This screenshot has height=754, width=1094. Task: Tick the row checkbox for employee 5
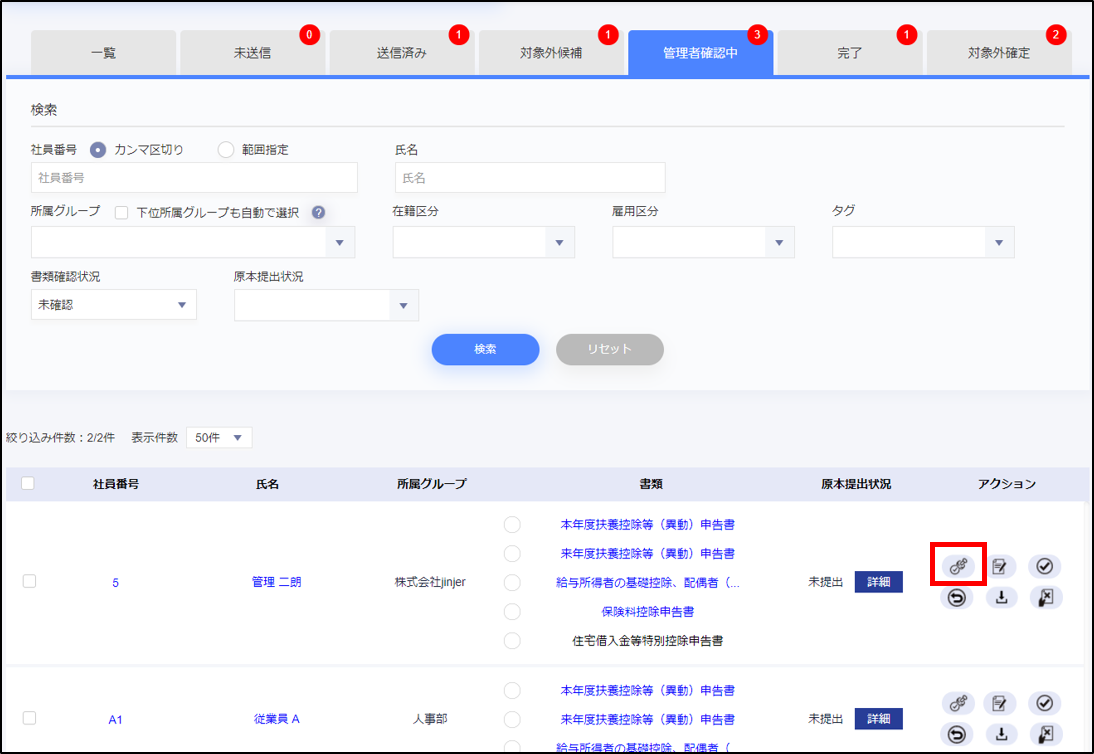pyautogui.click(x=29, y=581)
